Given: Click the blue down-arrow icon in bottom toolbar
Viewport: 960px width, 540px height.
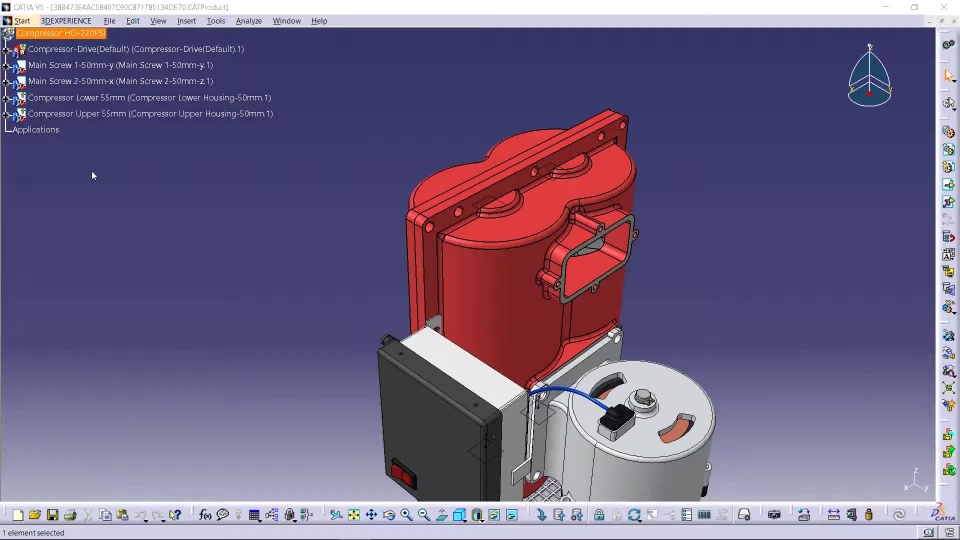Looking at the screenshot, I should (541, 515).
